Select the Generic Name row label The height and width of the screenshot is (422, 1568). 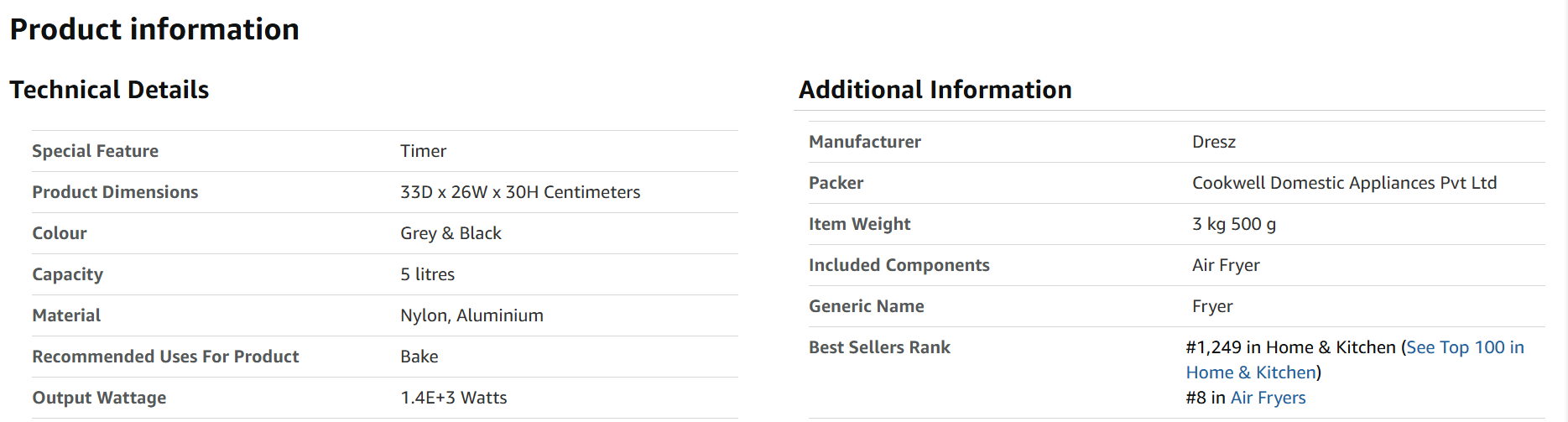(867, 306)
